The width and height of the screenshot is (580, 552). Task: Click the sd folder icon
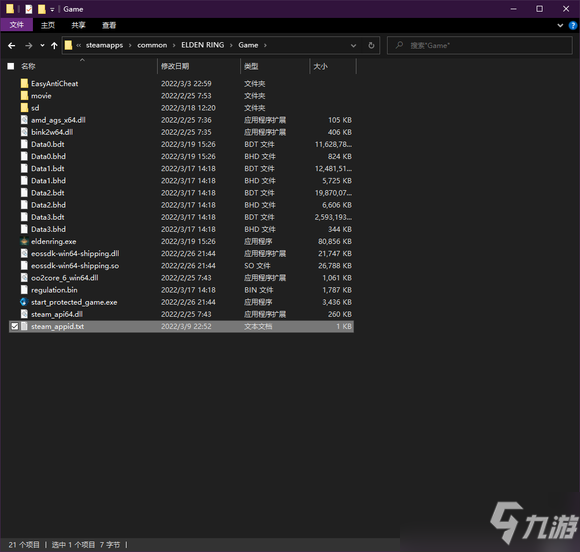(x=24, y=108)
